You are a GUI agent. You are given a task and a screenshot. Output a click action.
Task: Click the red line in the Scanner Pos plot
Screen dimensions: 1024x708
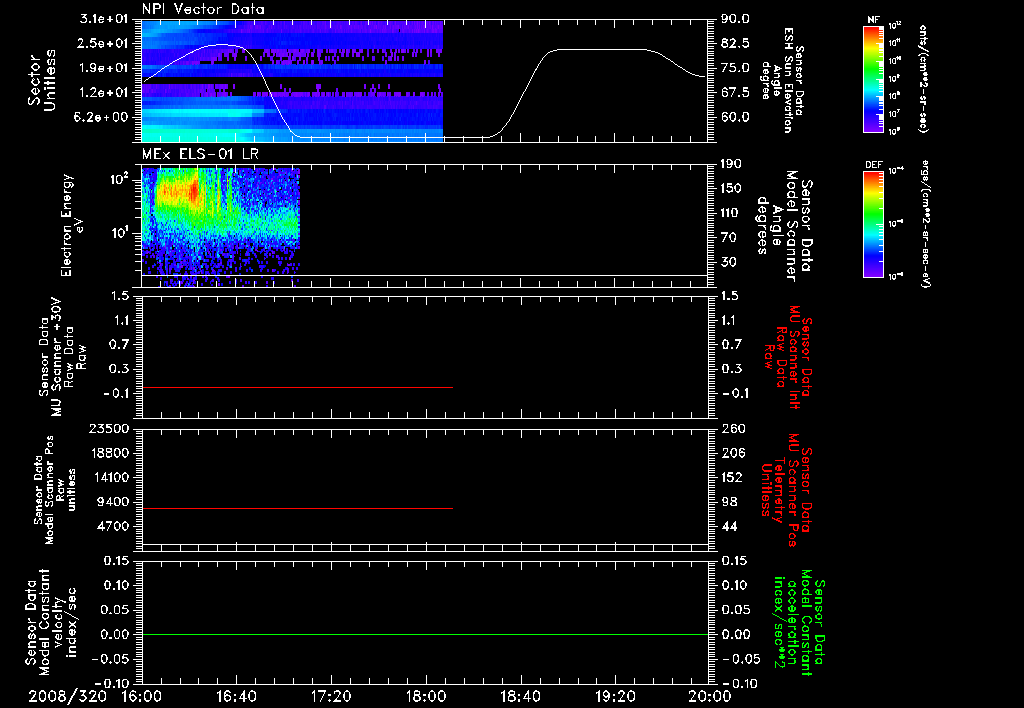point(297,508)
